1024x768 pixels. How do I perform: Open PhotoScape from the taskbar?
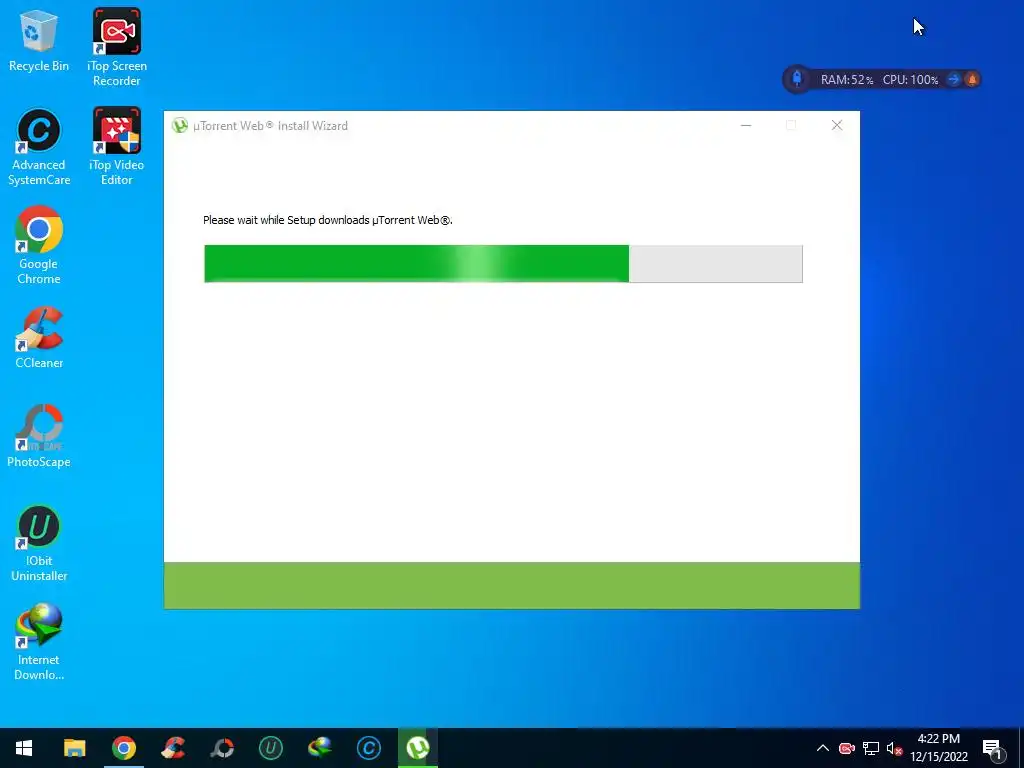[x=222, y=748]
